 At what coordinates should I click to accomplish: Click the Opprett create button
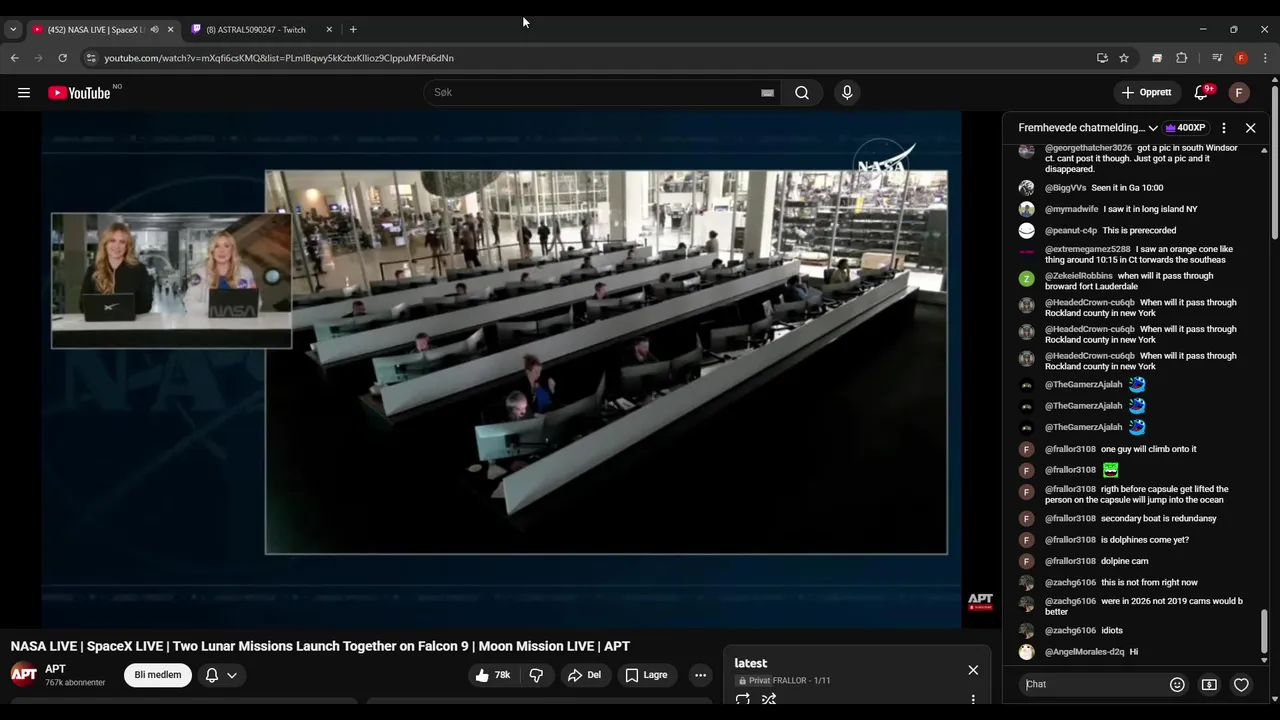point(1146,93)
